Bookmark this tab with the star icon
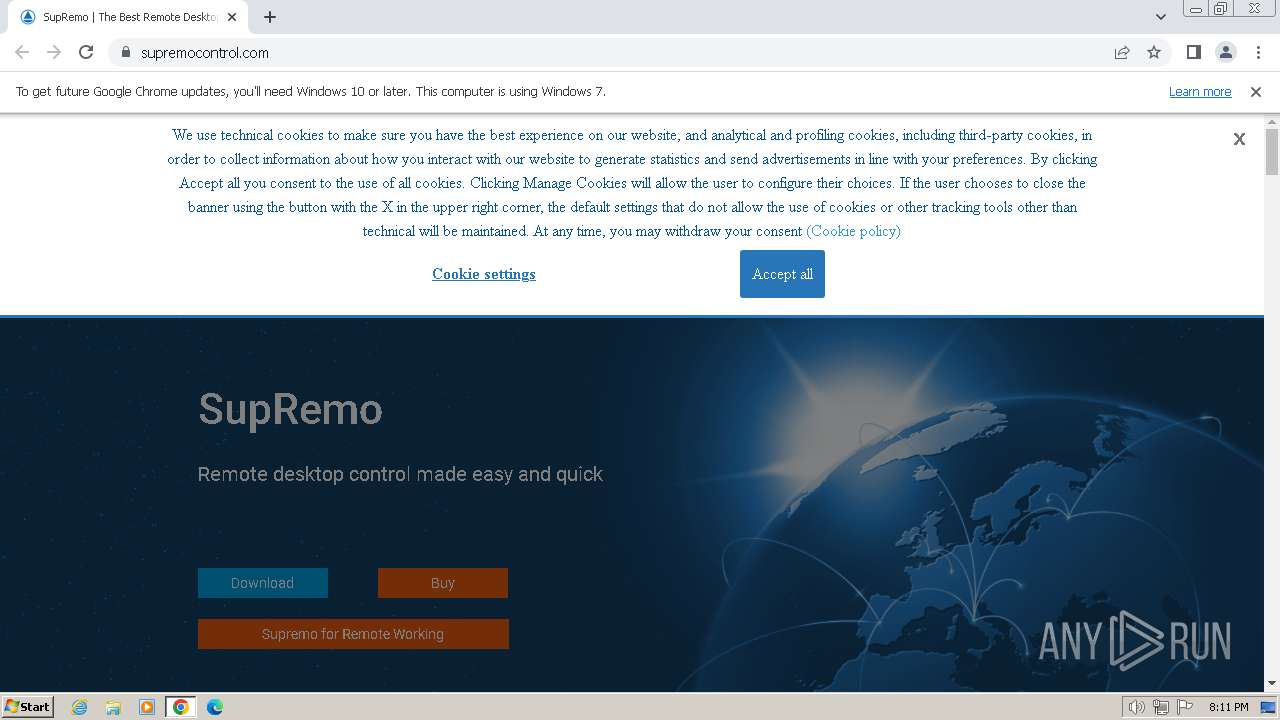 [1154, 53]
